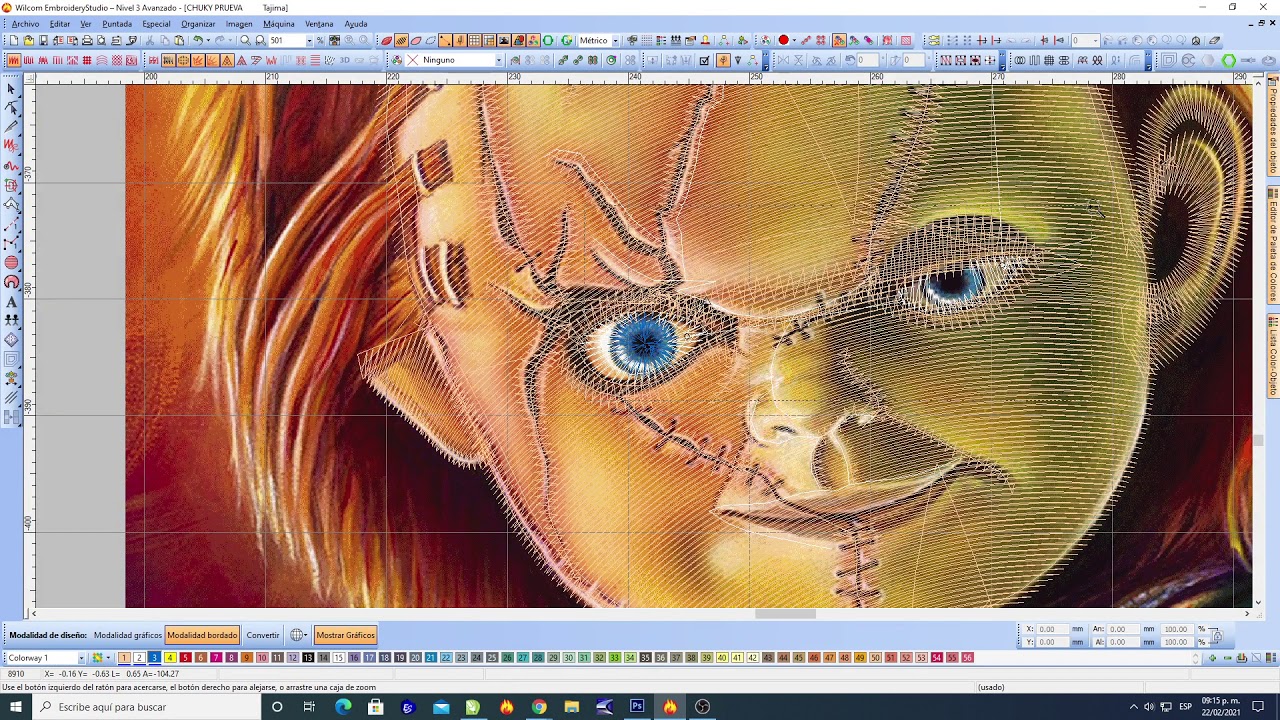Click the Copy icon in toolbar

(164, 40)
